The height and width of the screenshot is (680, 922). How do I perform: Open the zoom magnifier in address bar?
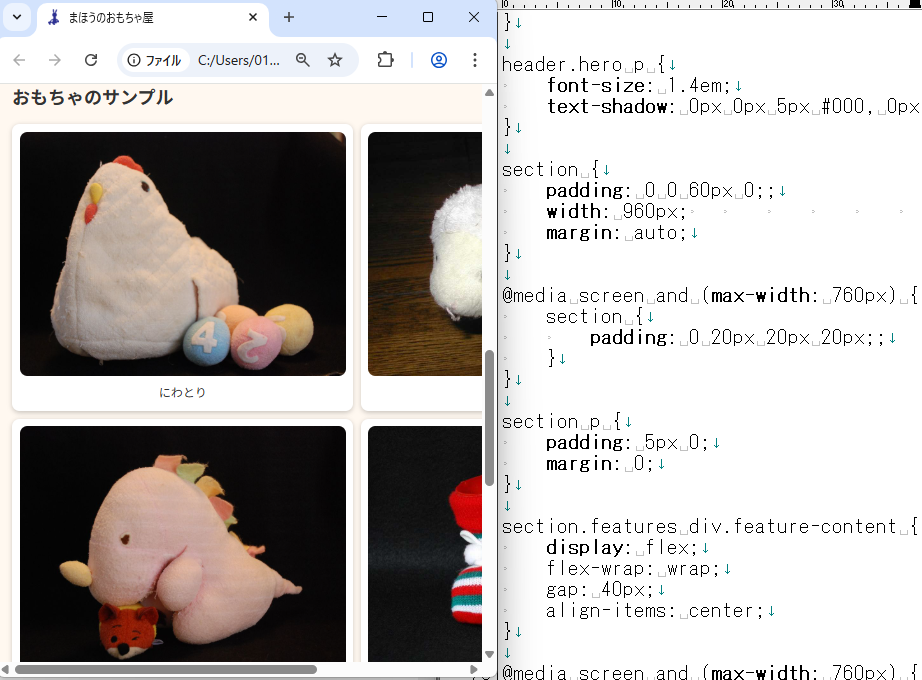pos(303,60)
